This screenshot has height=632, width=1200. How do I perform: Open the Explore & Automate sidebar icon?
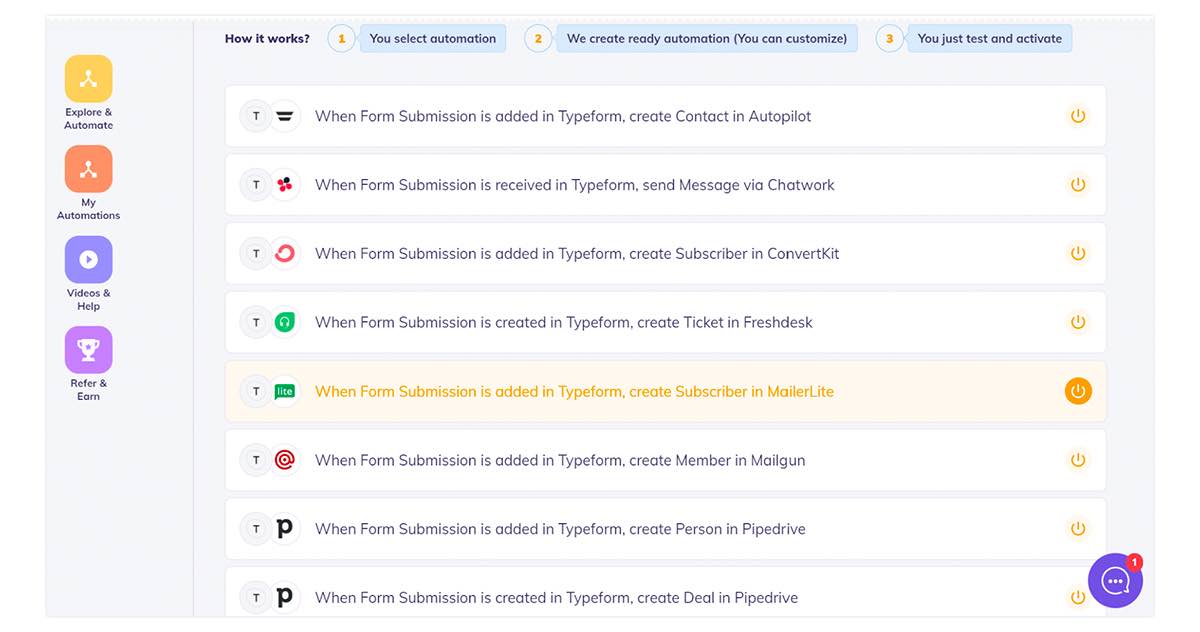pos(88,79)
